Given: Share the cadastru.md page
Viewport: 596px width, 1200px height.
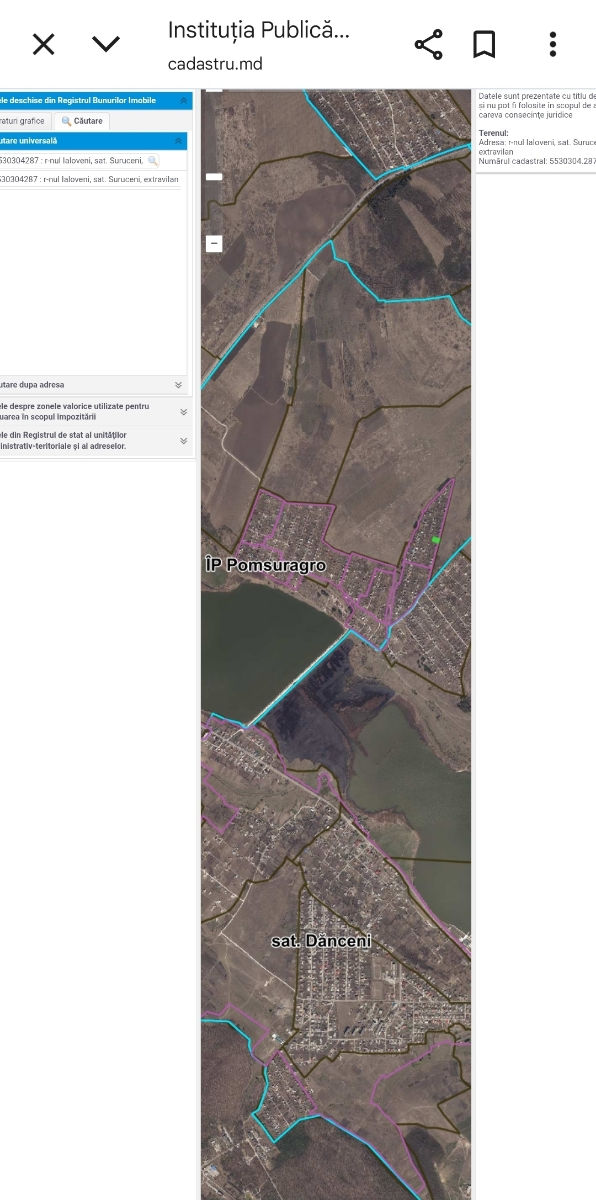Looking at the screenshot, I should (428, 44).
